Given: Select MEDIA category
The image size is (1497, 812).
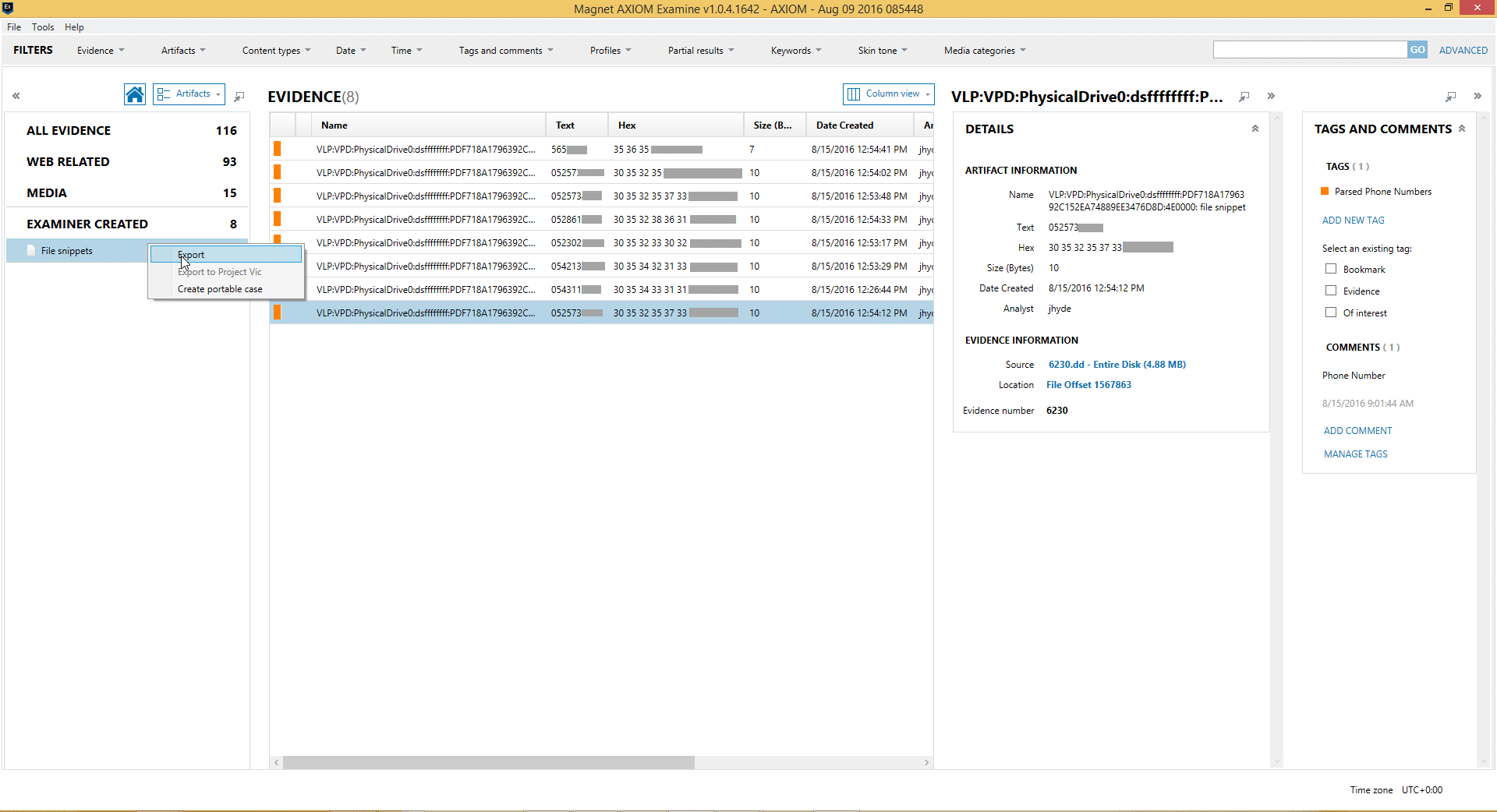Looking at the screenshot, I should point(127,193).
